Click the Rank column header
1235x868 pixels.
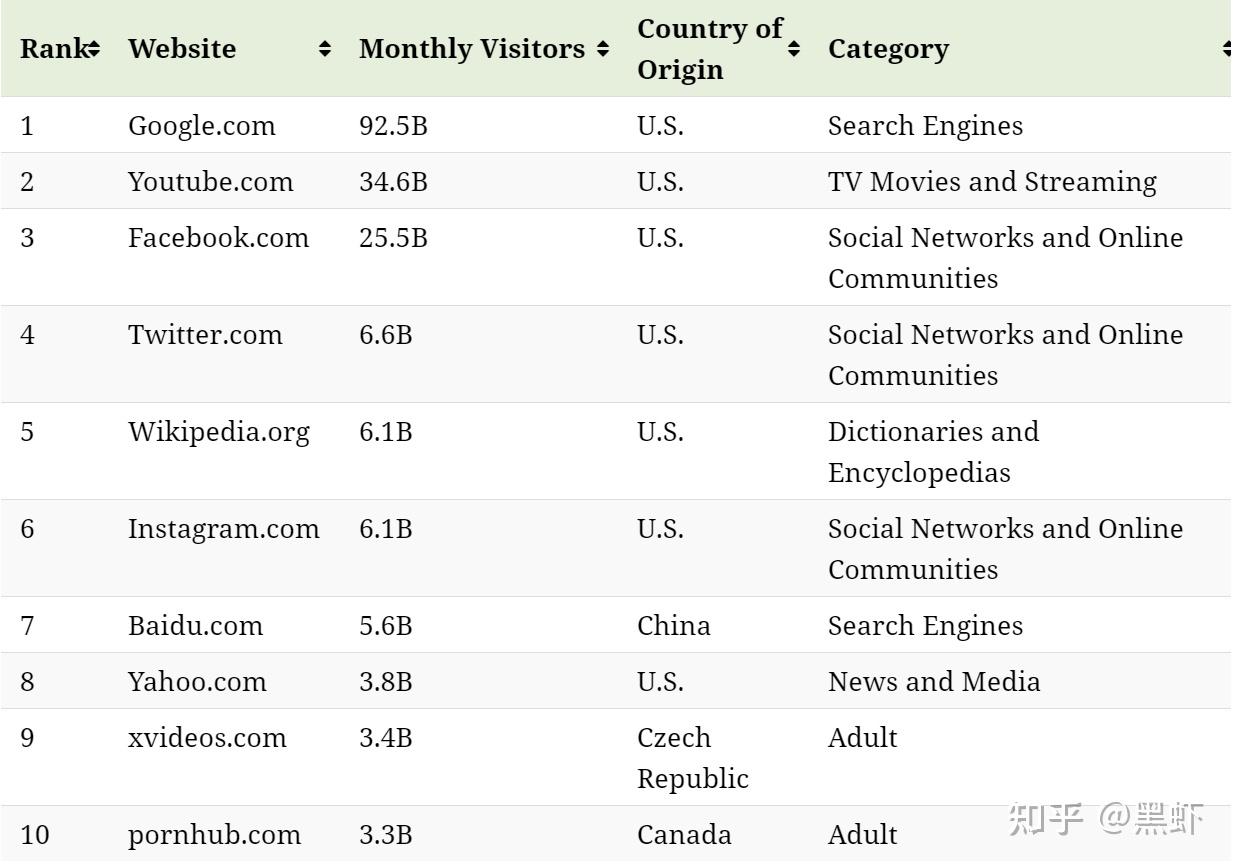54,49
